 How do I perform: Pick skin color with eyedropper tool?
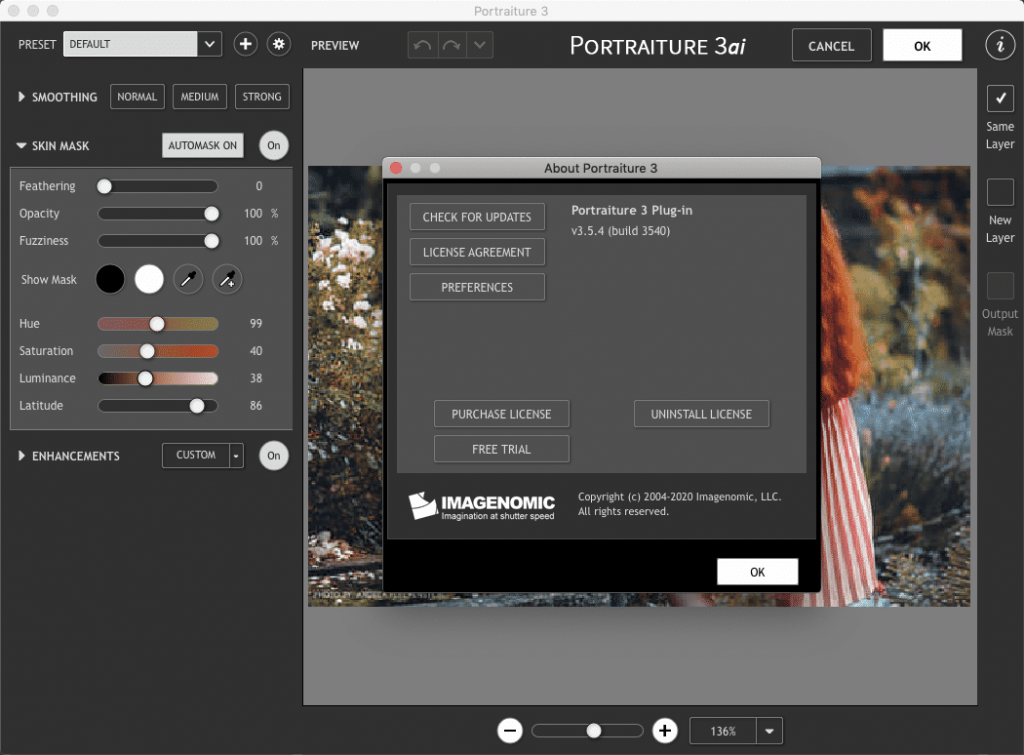(x=188, y=280)
